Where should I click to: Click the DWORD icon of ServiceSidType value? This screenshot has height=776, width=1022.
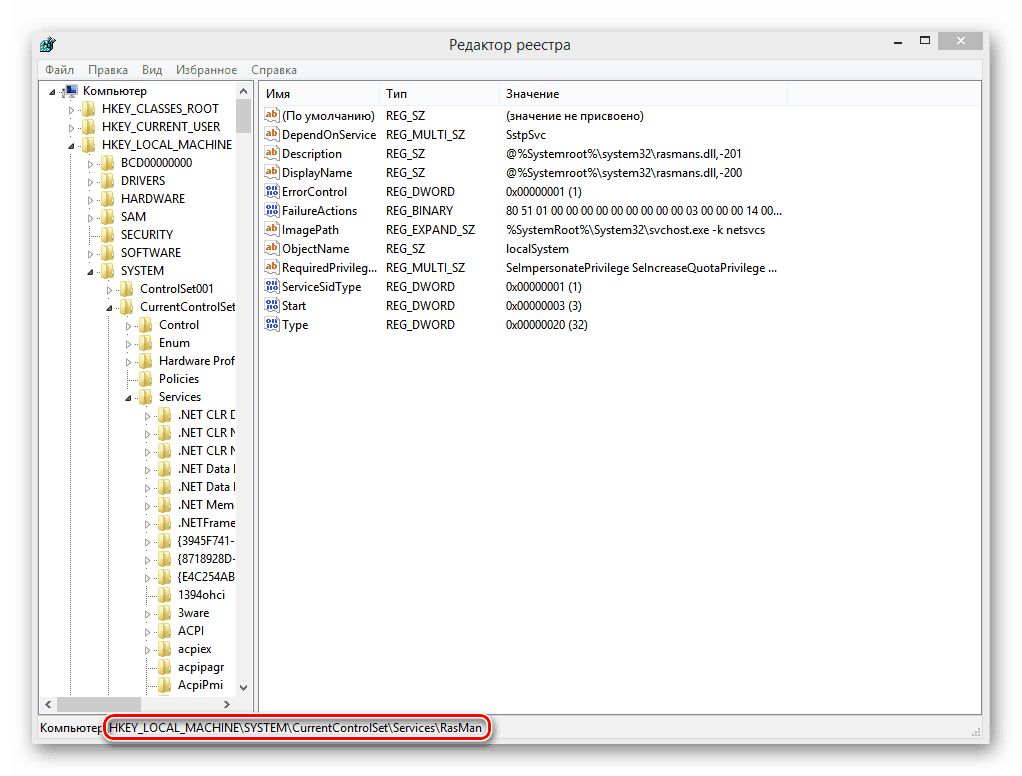[x=272, y=286]
